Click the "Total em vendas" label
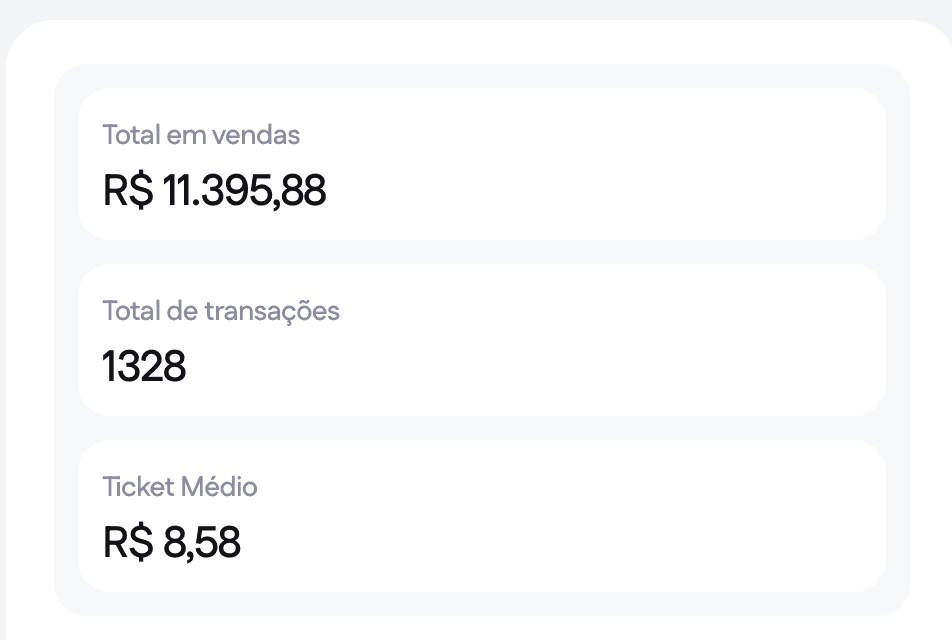 point(201,135)
